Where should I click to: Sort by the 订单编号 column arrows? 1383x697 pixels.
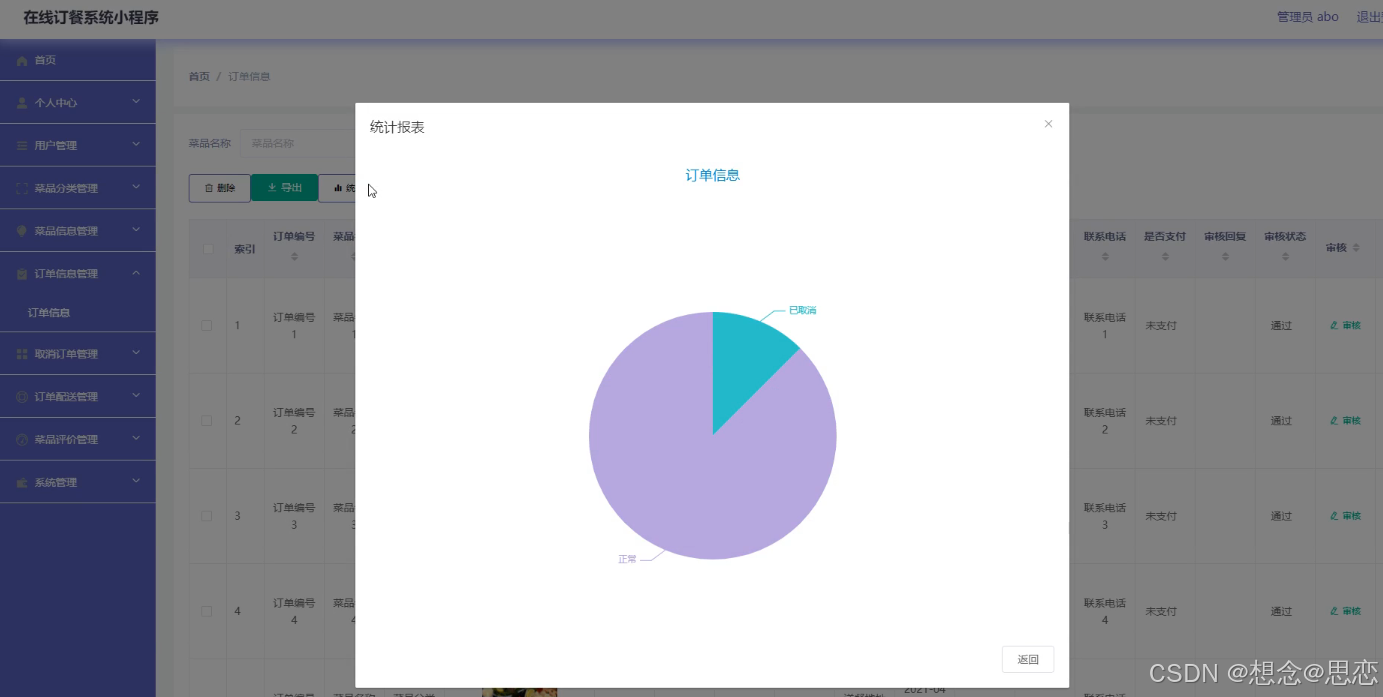(x=294, y=257)
